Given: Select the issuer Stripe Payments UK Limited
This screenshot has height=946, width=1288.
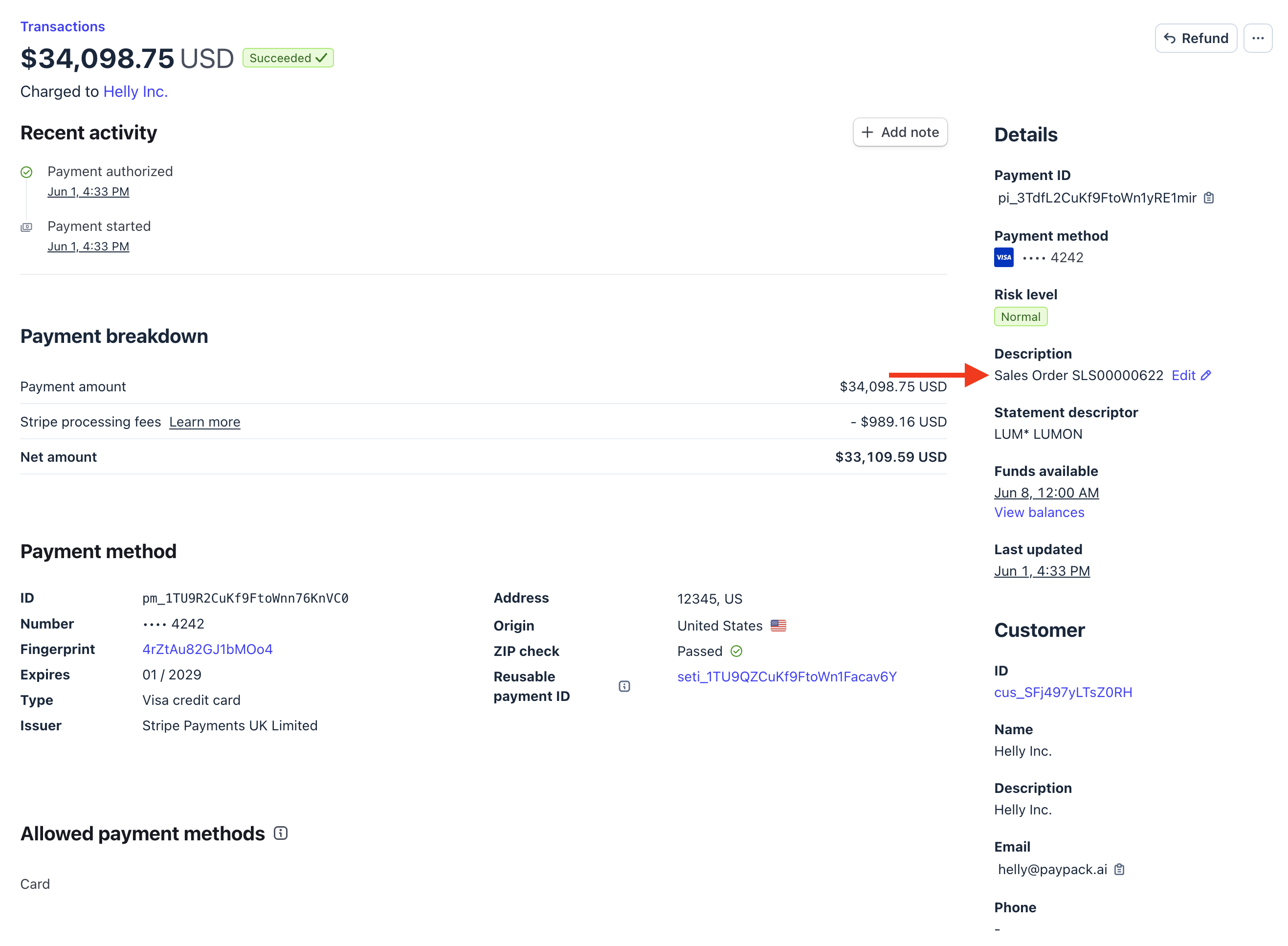Looking at the screenshot, I should (x=229, y=725).
